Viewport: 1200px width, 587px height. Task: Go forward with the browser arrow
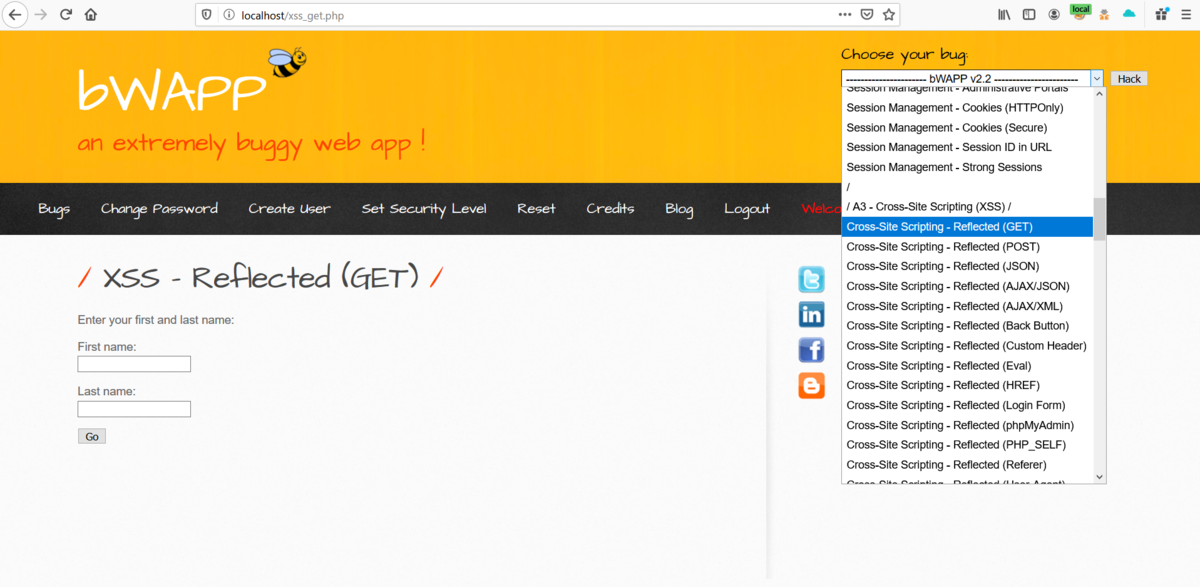41,15
